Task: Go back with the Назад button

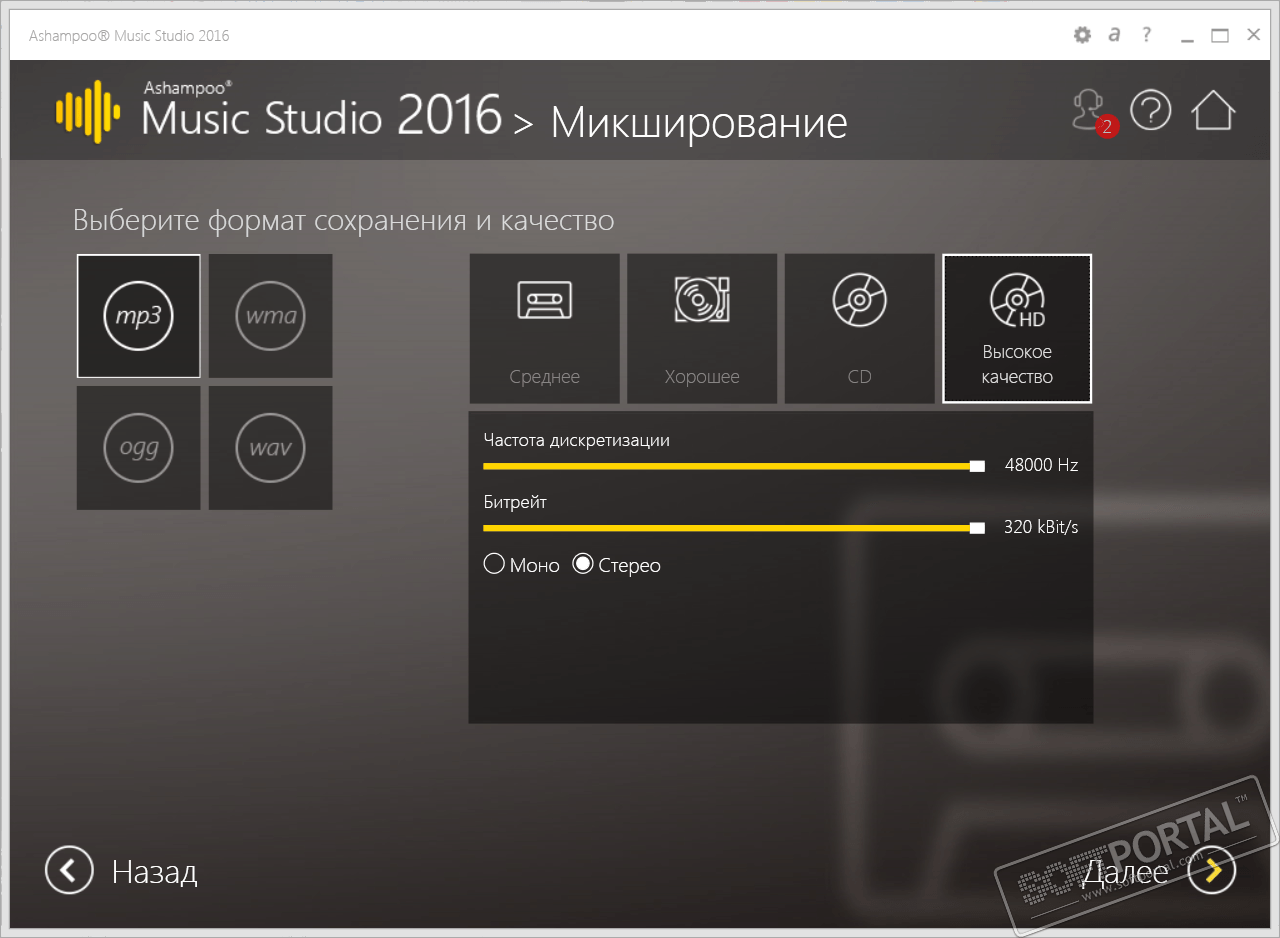Action: coord(121,871)
